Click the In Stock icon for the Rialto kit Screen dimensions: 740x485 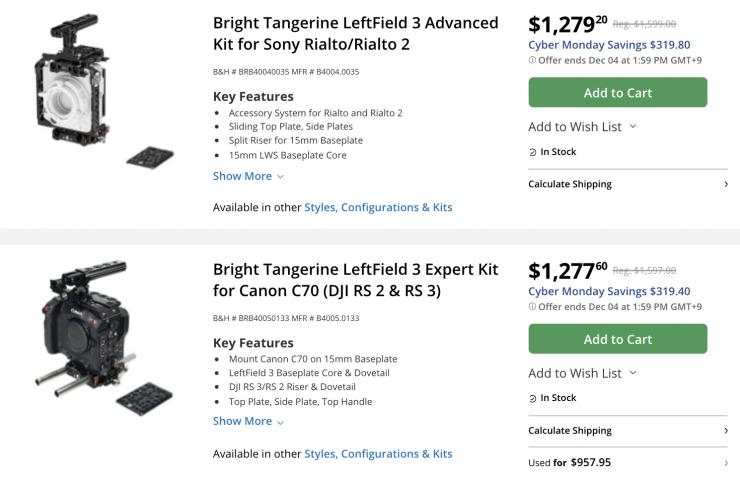[x=533, y=152]
